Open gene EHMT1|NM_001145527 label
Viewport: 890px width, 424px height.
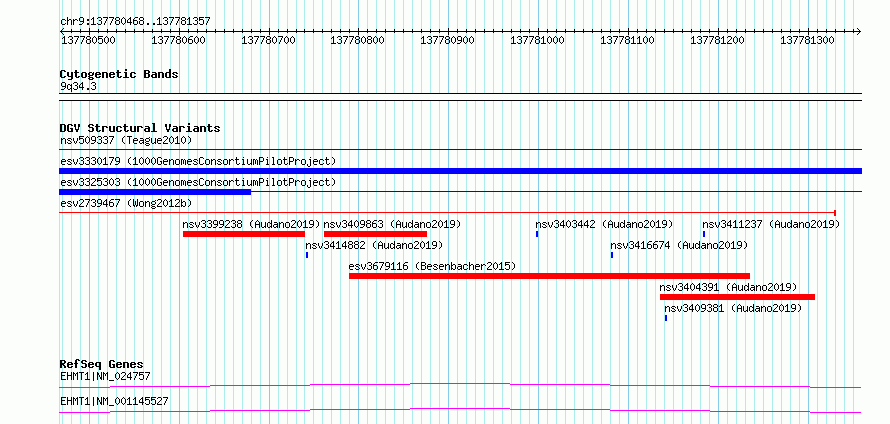point(114,402)
